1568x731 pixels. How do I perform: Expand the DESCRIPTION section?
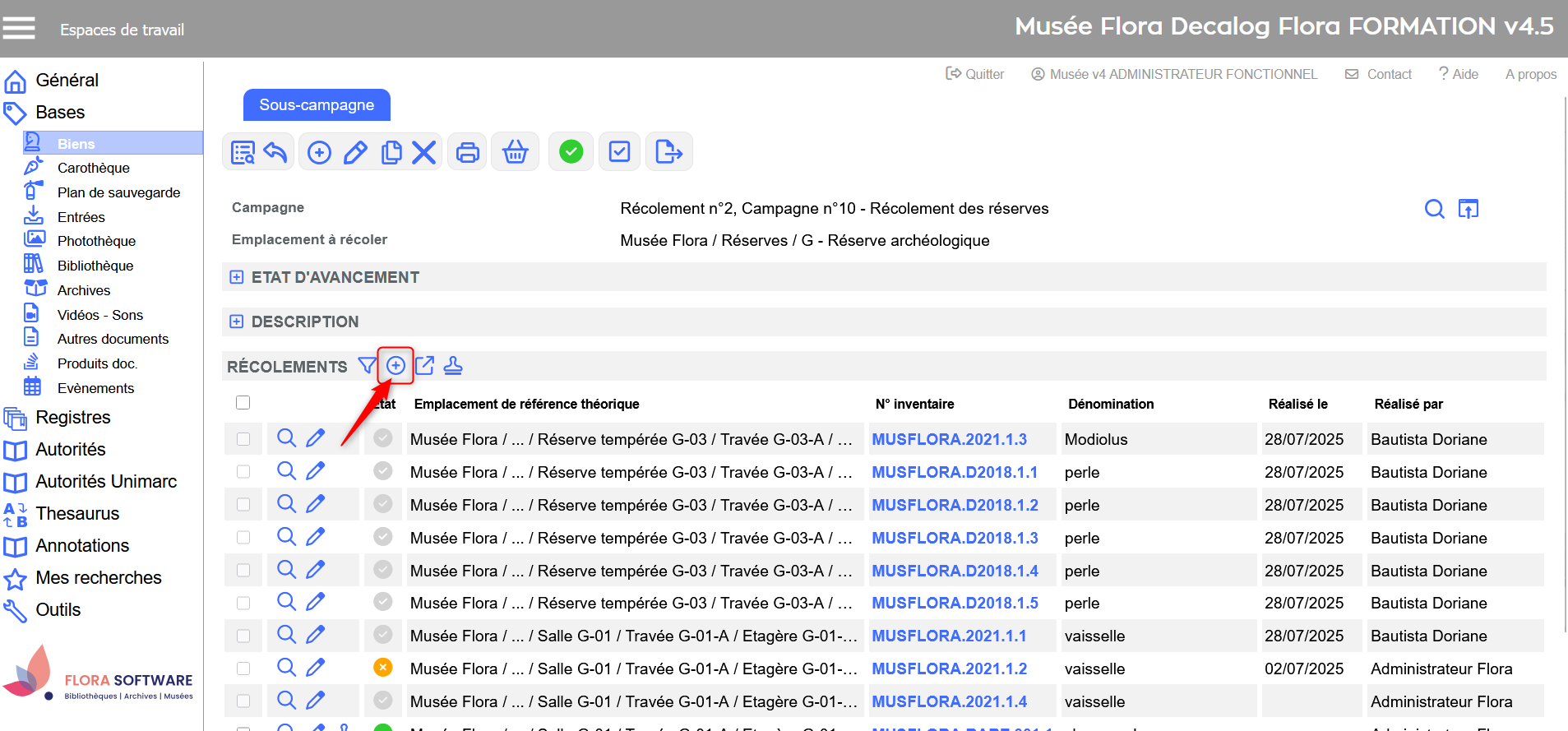tap(237, 322)
